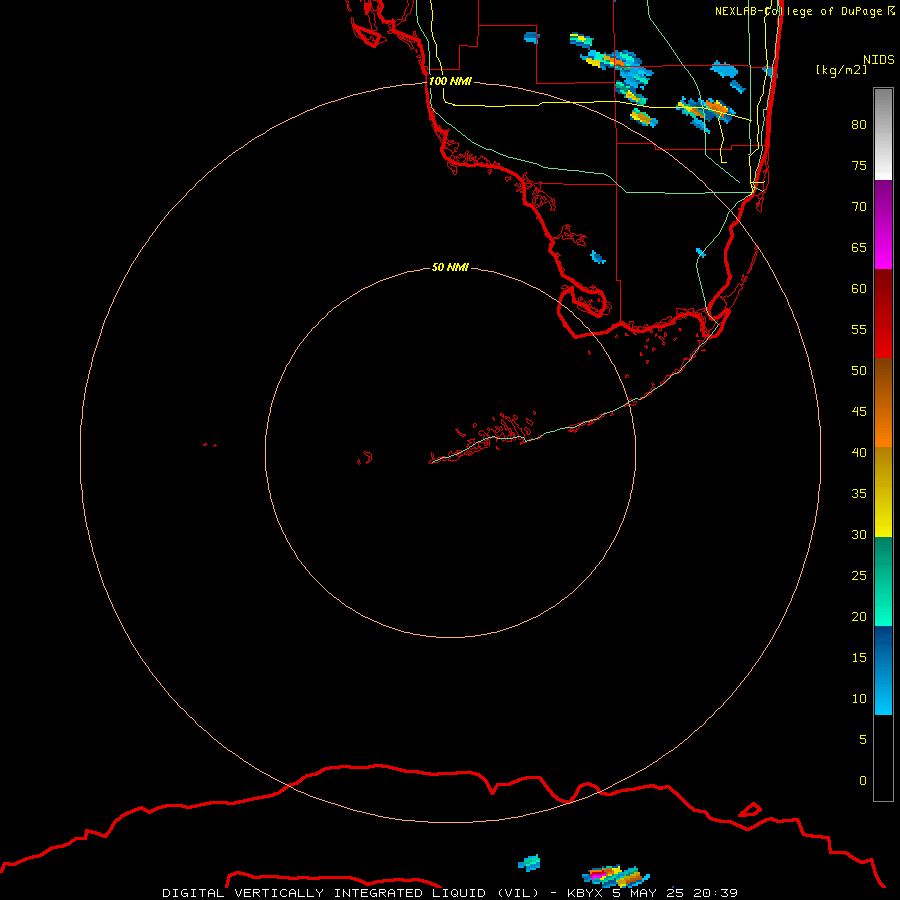Click the 0 value on the color scale

863,781
